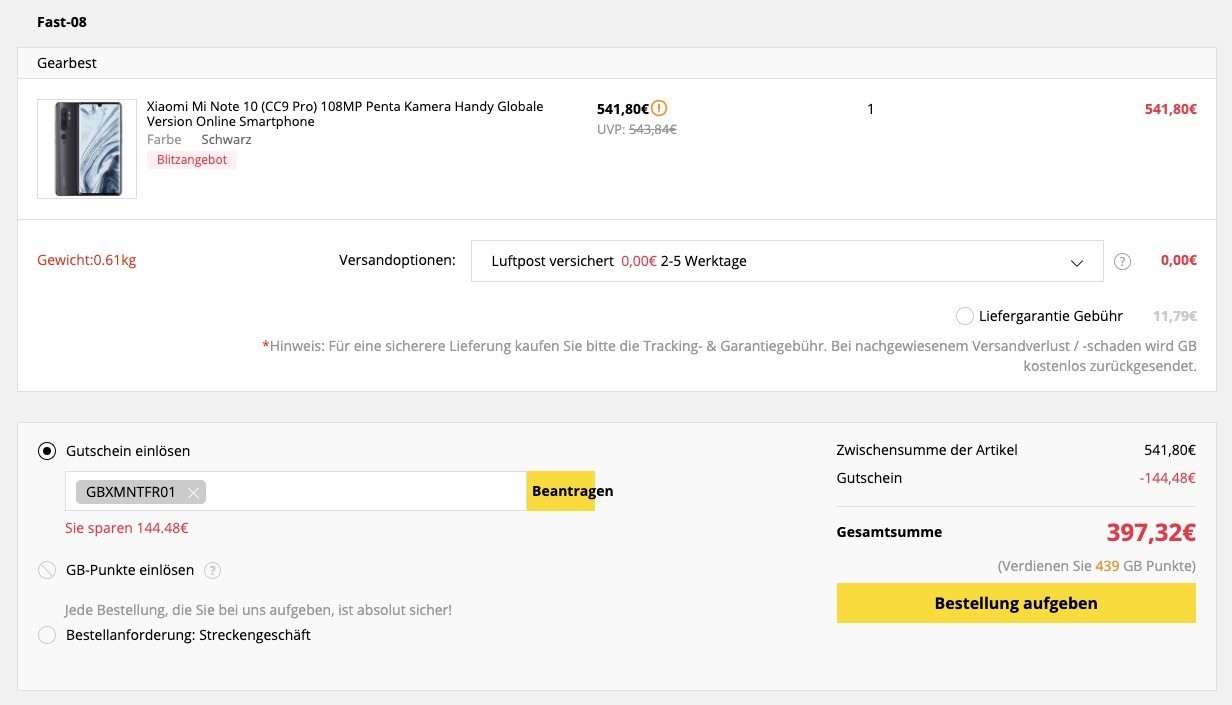Viewport: 1232px width, 705px height.
Task: Open shipping options help question mark
Action: (x=1122, y=261)
